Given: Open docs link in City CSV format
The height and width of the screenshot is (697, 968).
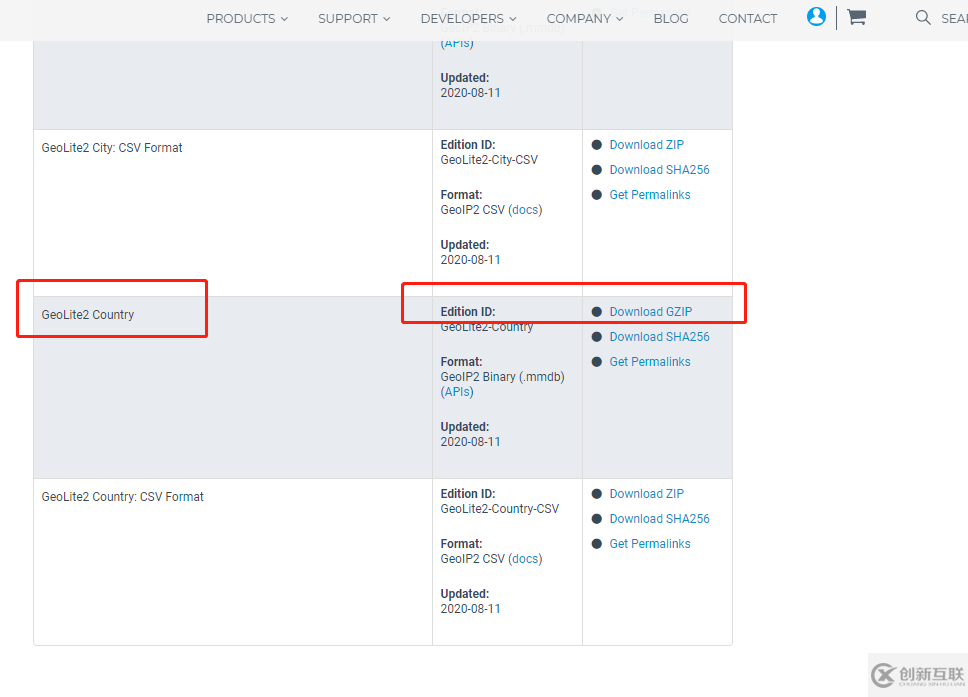Looking at the screenshot, I should [x=525, y=210].
